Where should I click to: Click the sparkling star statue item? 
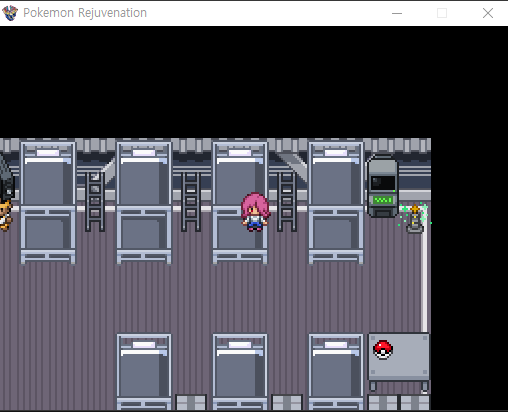tap(415, 218)
